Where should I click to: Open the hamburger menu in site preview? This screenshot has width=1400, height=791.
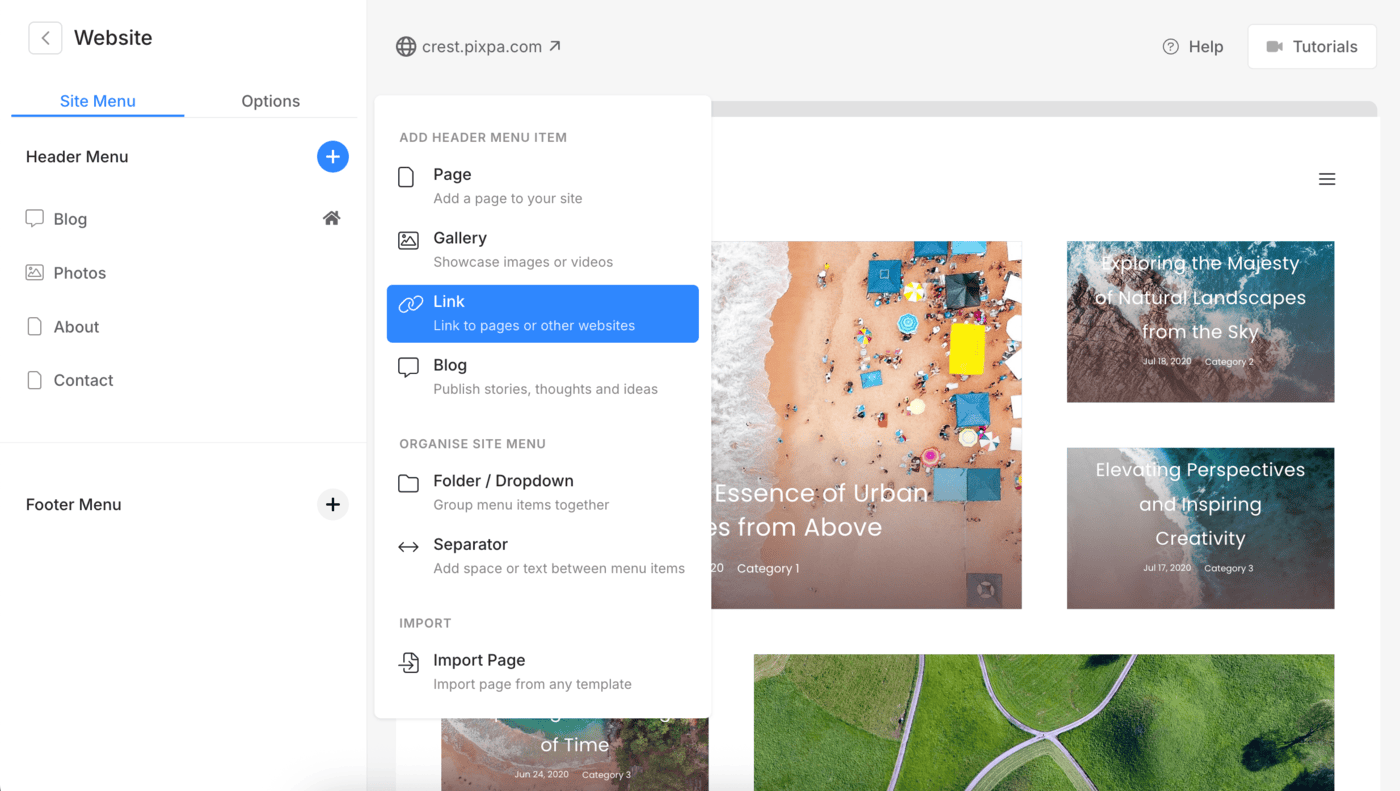coord(1327,179)
